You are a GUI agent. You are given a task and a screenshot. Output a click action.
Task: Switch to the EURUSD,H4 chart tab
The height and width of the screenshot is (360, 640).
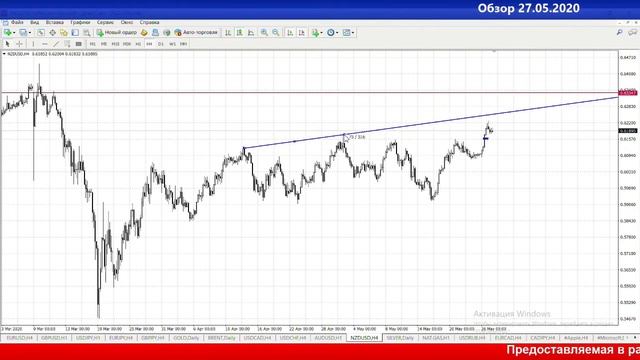pyautogui.click(x=19, y=338)
